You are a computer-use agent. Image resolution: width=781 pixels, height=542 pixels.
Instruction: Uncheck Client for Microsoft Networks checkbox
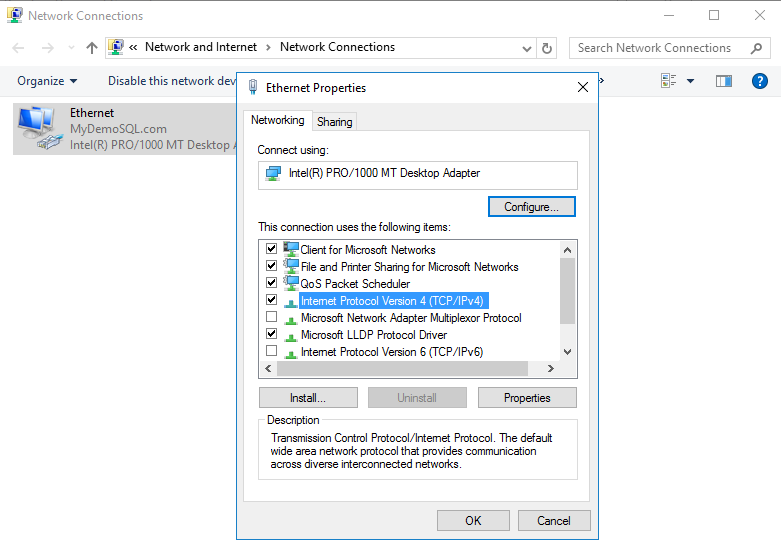coord(271,249)
